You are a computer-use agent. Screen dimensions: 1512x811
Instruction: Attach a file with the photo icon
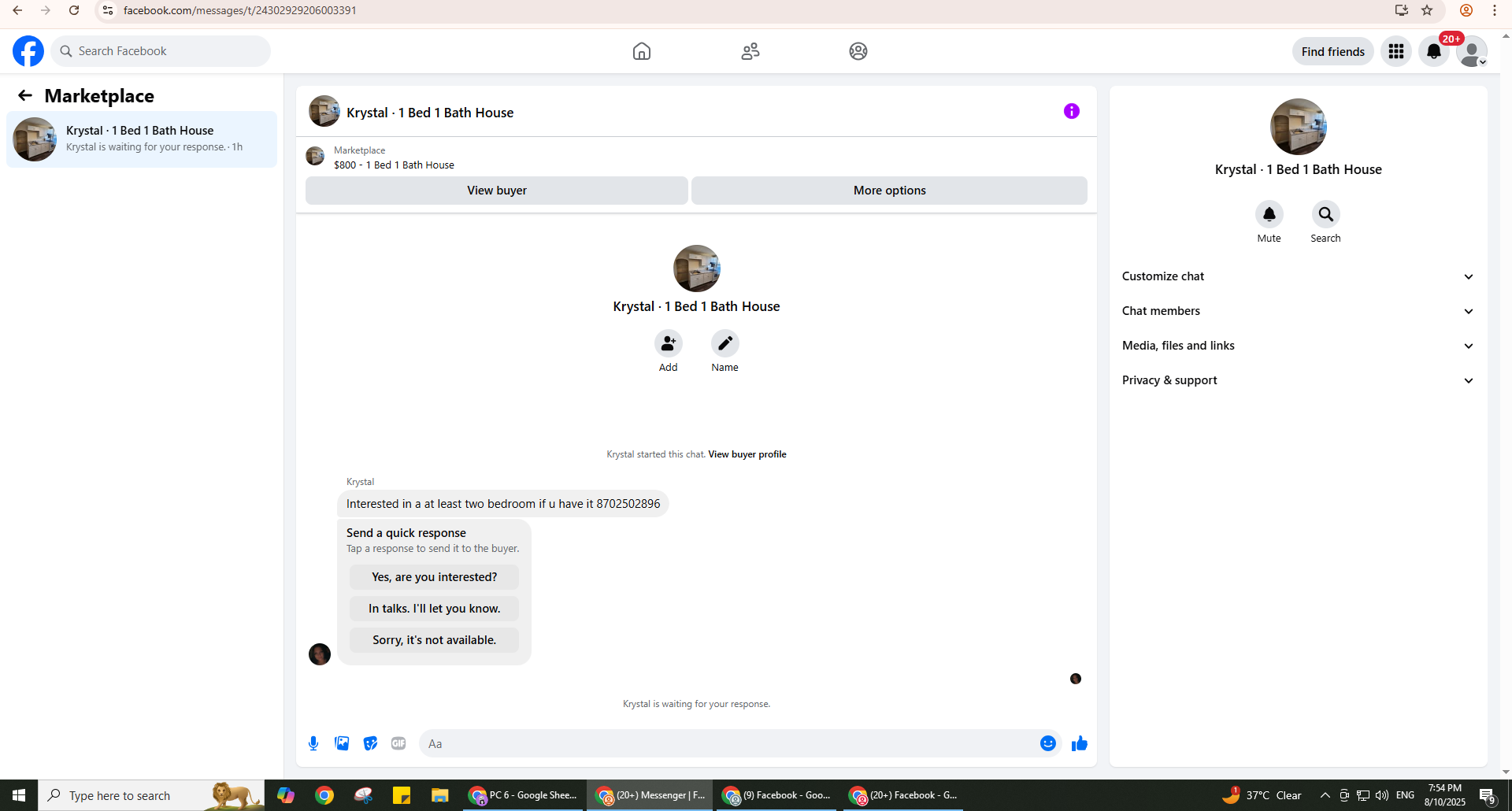pos(342,743)
